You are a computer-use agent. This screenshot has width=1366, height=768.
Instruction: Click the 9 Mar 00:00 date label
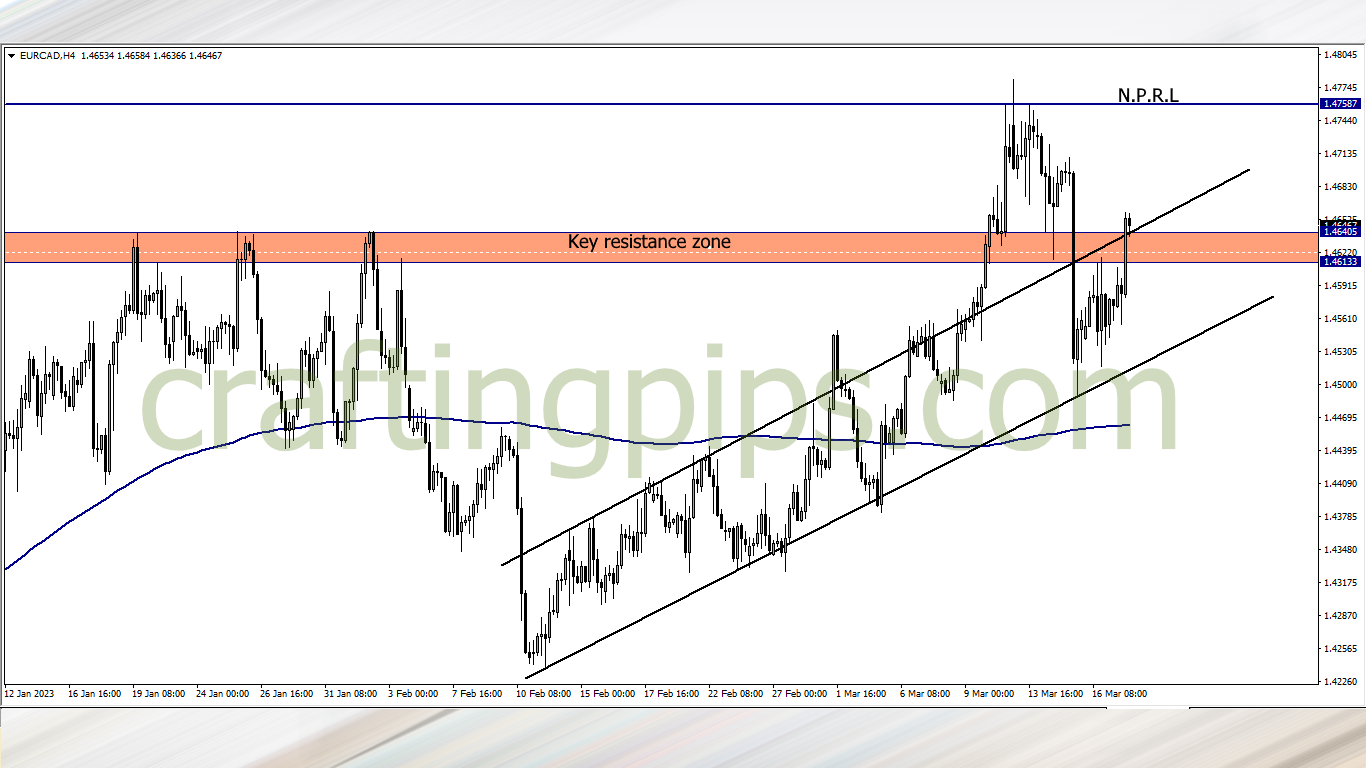tap(990, 693)
